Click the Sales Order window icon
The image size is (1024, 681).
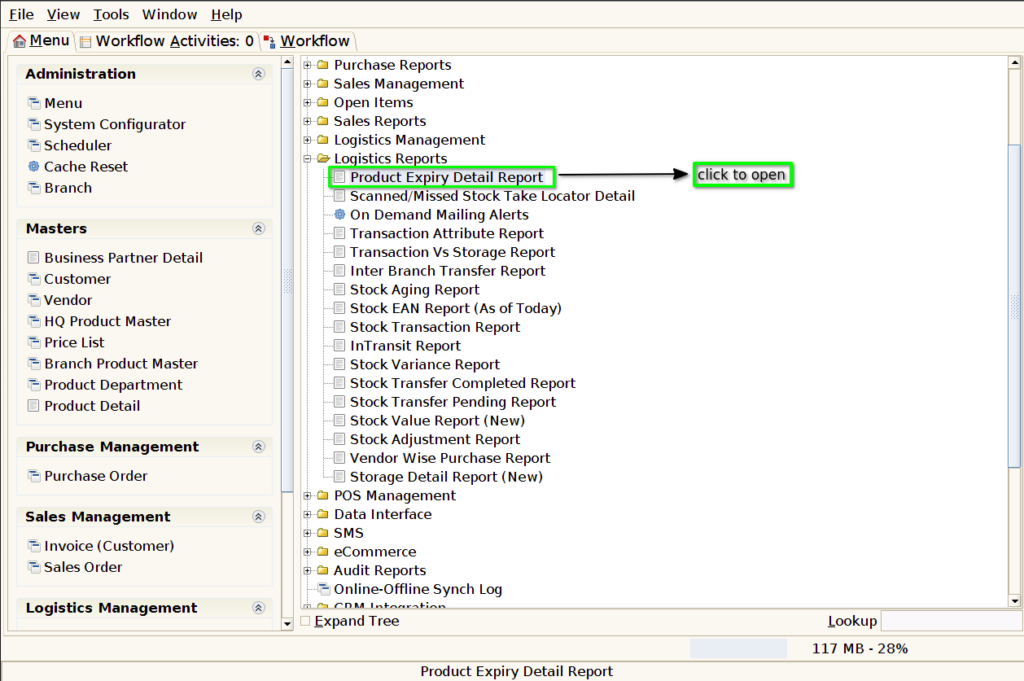(34, 567)
